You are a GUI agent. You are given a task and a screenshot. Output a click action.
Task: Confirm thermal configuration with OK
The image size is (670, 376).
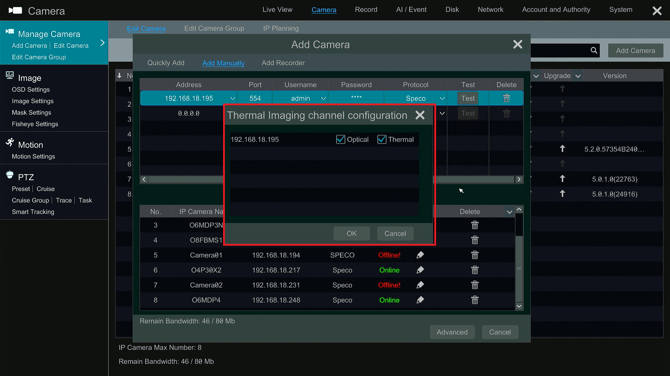[351, 234]
